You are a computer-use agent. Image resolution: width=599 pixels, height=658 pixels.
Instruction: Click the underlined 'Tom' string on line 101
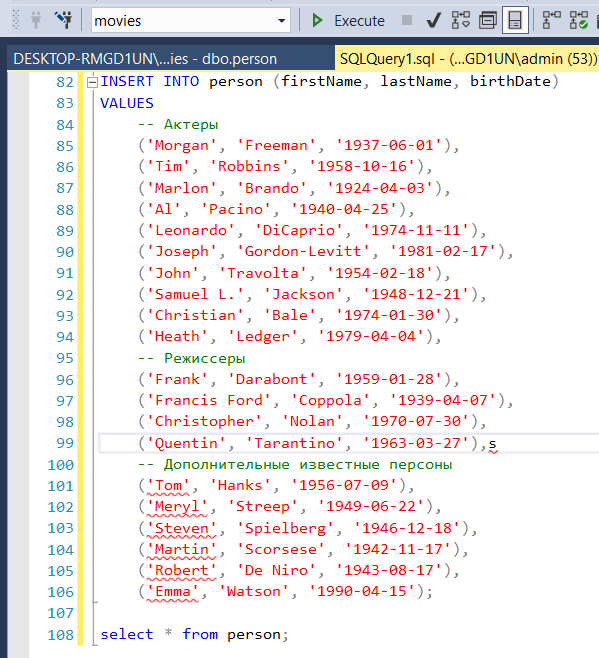pos(168,486)
